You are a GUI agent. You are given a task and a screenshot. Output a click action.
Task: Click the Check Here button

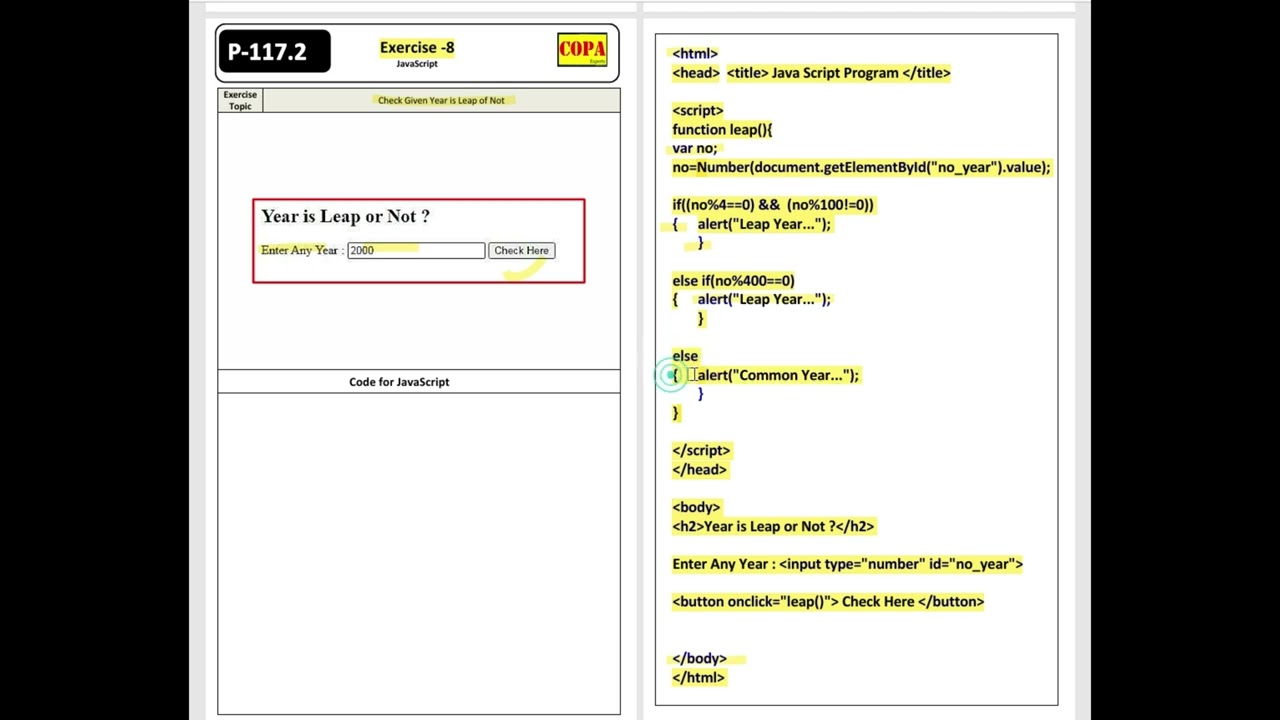(x=521, y=250)
